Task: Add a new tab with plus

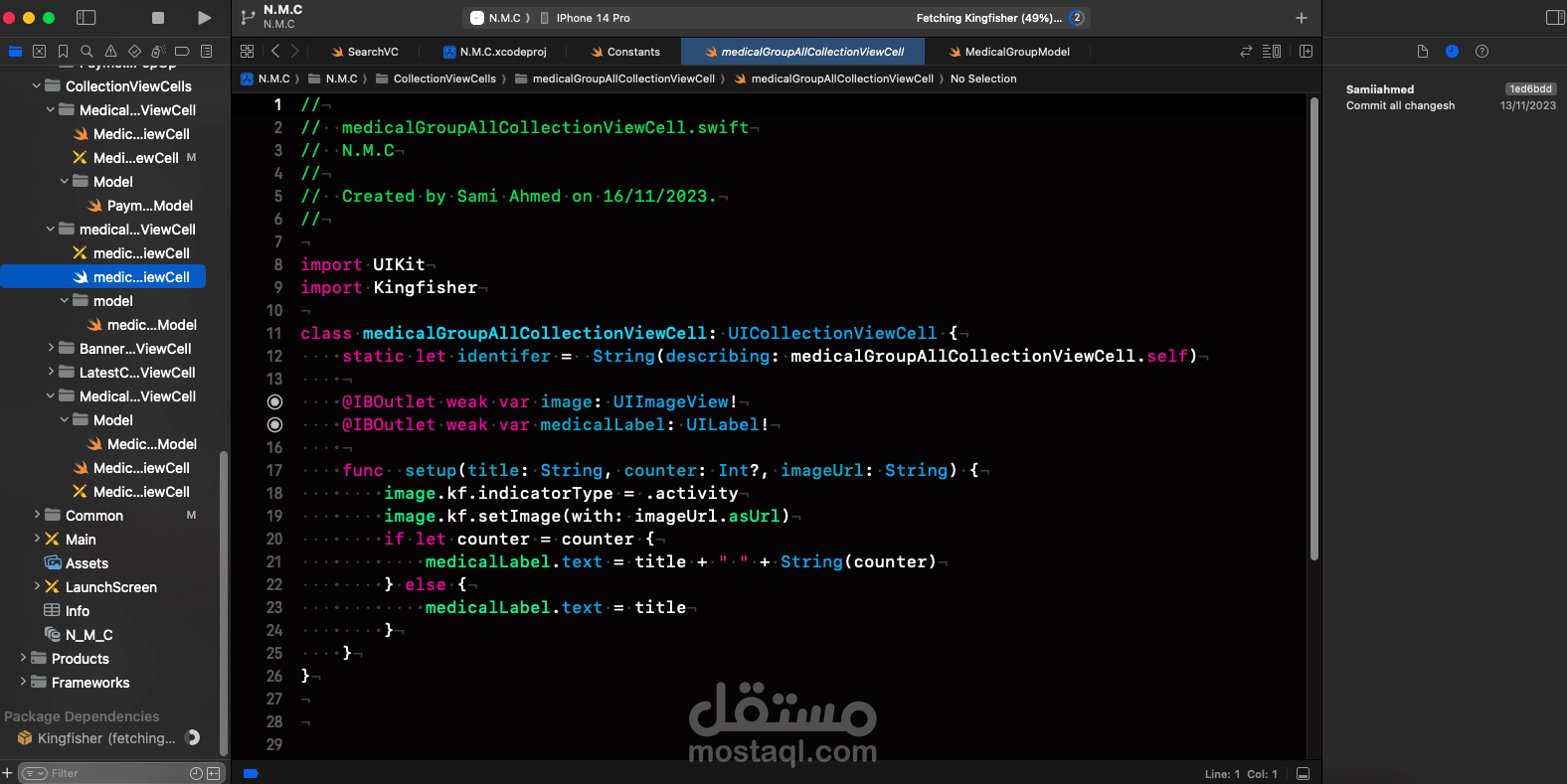Action: [1301, 18]
